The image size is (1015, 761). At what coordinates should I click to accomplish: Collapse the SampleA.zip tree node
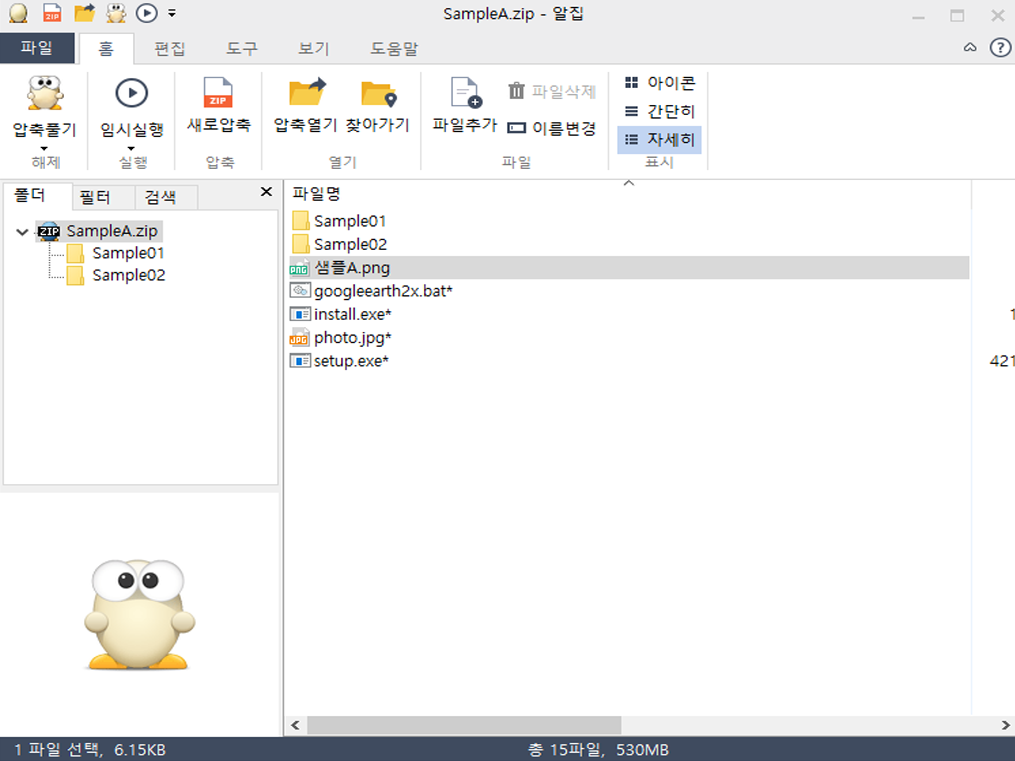[22, 232]
